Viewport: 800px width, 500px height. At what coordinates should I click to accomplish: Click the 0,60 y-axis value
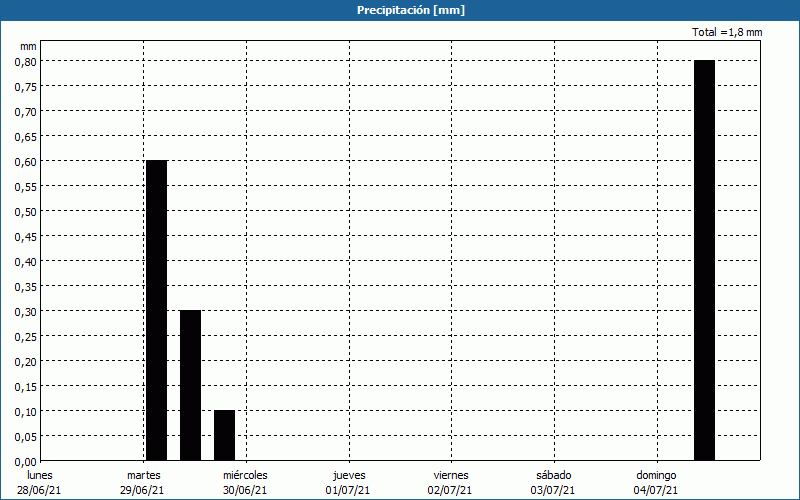tap(26, 162)
